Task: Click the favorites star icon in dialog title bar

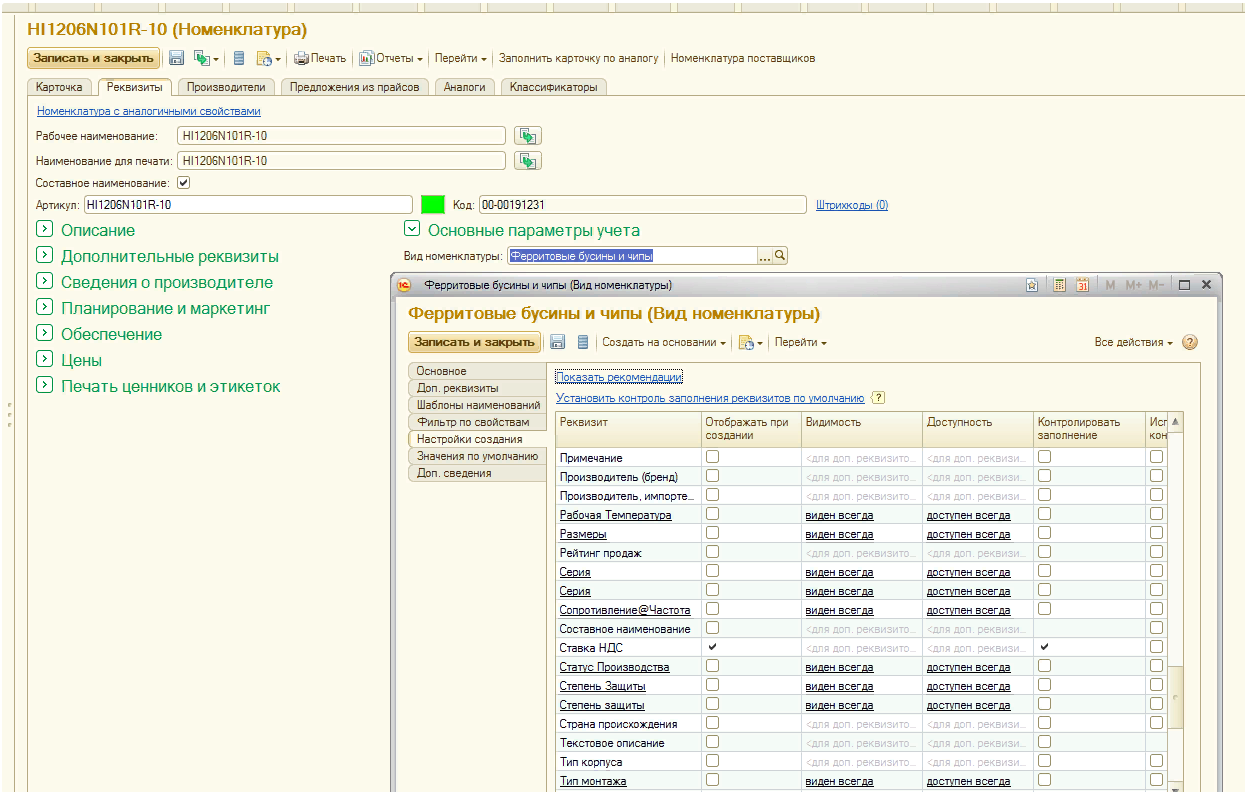Action: coord(1032,285)
